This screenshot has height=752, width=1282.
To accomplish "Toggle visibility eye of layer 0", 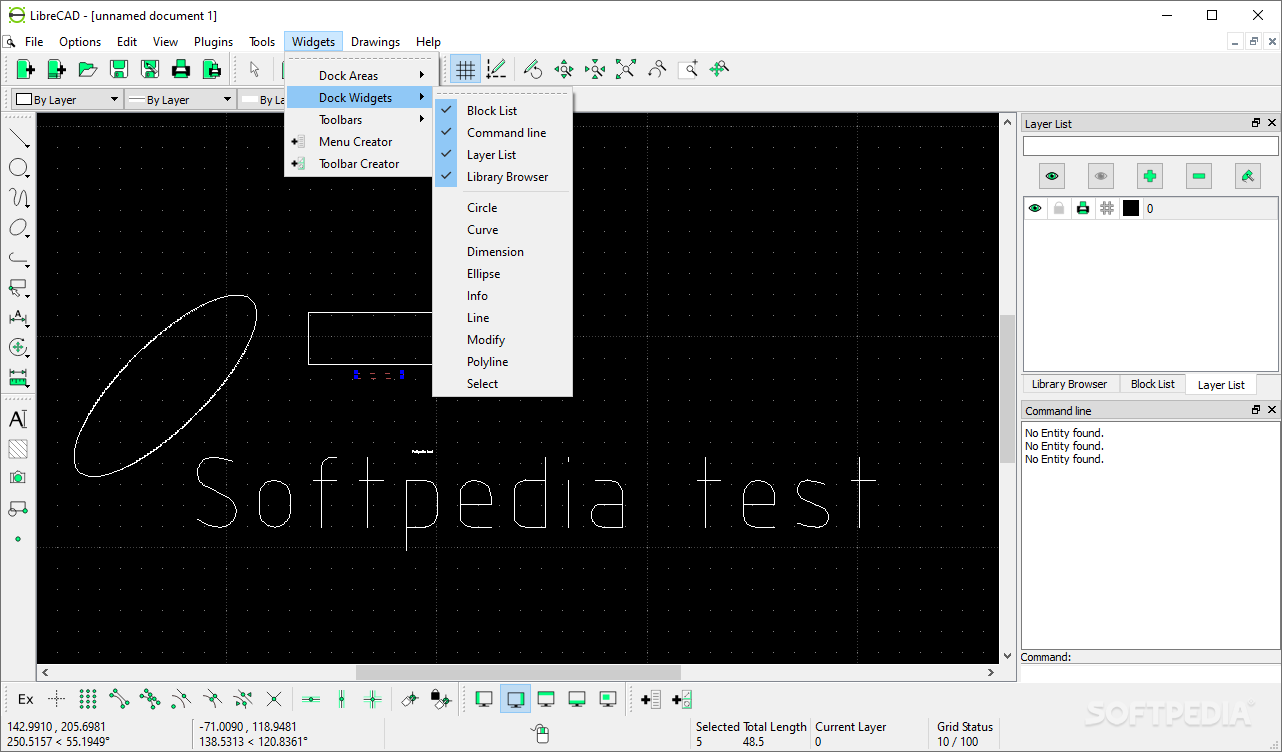I will coord(1035,208).
